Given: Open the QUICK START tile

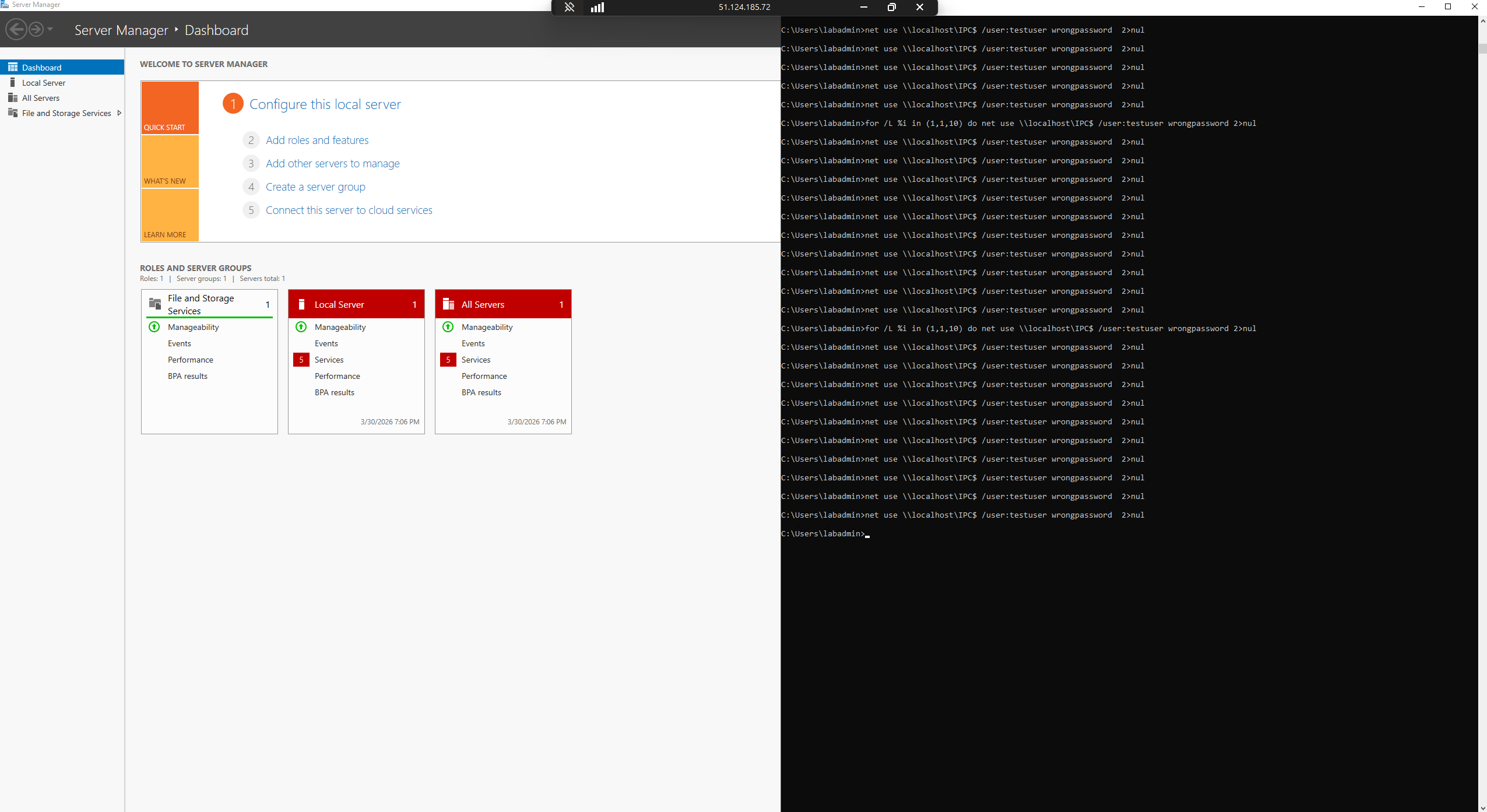Looking at the screenshot, I should click(x=170, y=108).
